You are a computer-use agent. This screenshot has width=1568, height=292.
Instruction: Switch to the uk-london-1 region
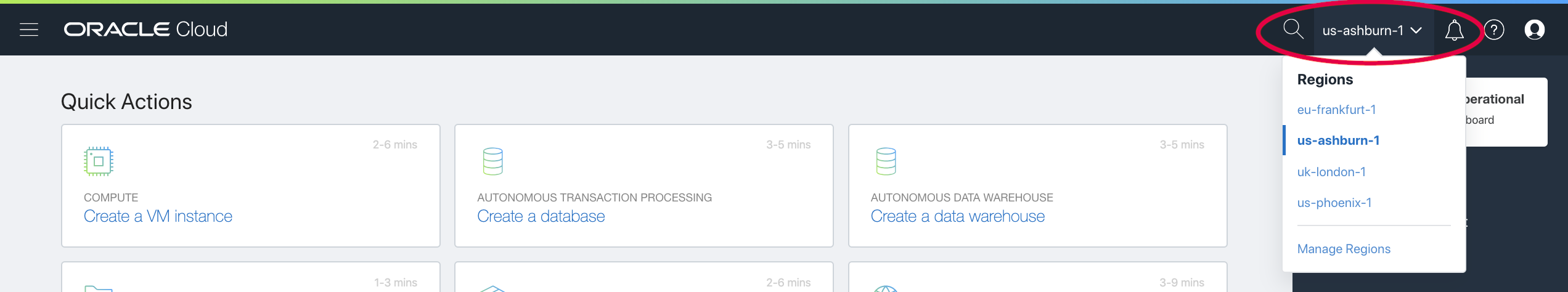click(1331, 172)
